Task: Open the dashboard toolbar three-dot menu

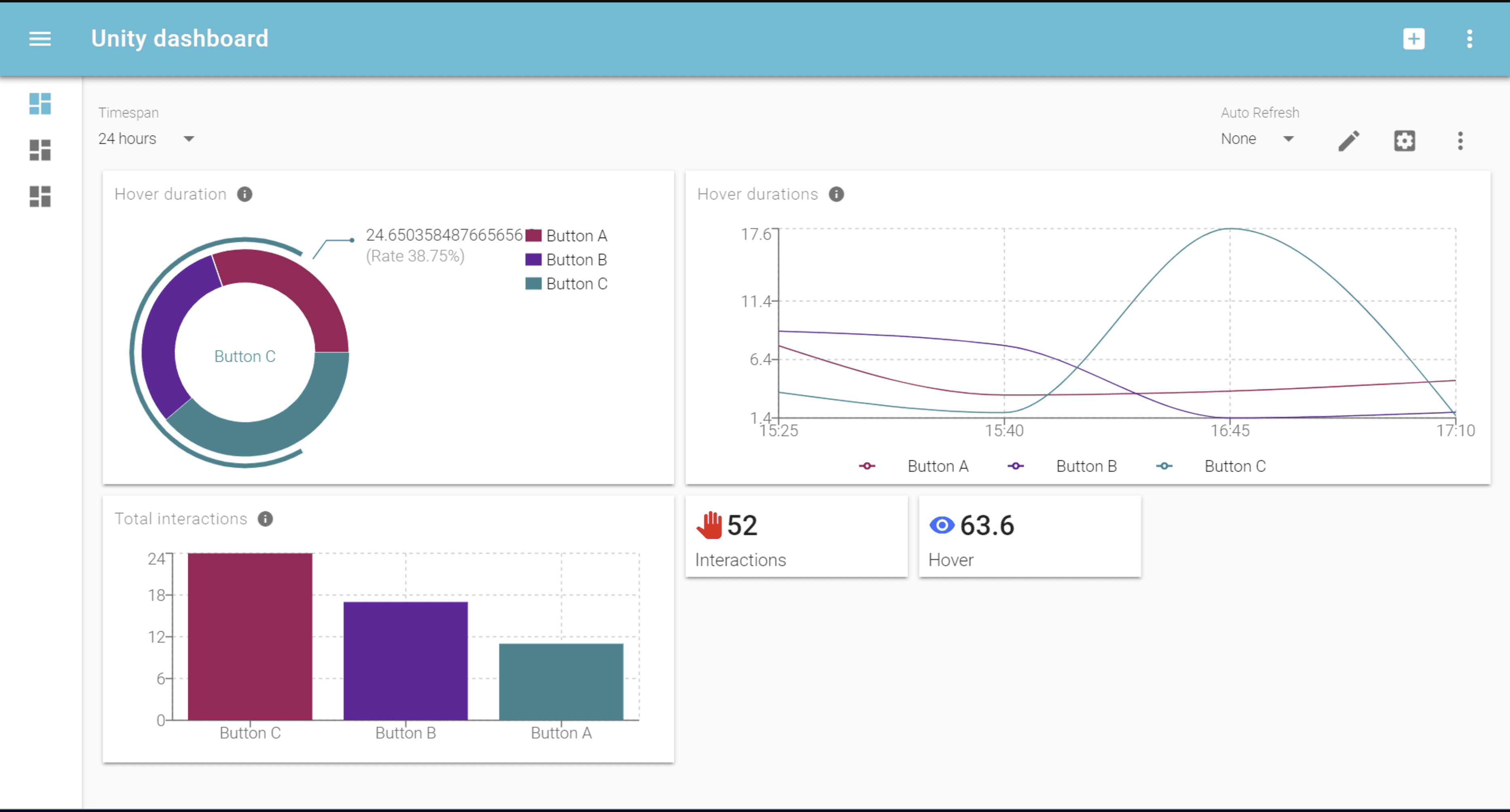Action: coord(1460,141)
